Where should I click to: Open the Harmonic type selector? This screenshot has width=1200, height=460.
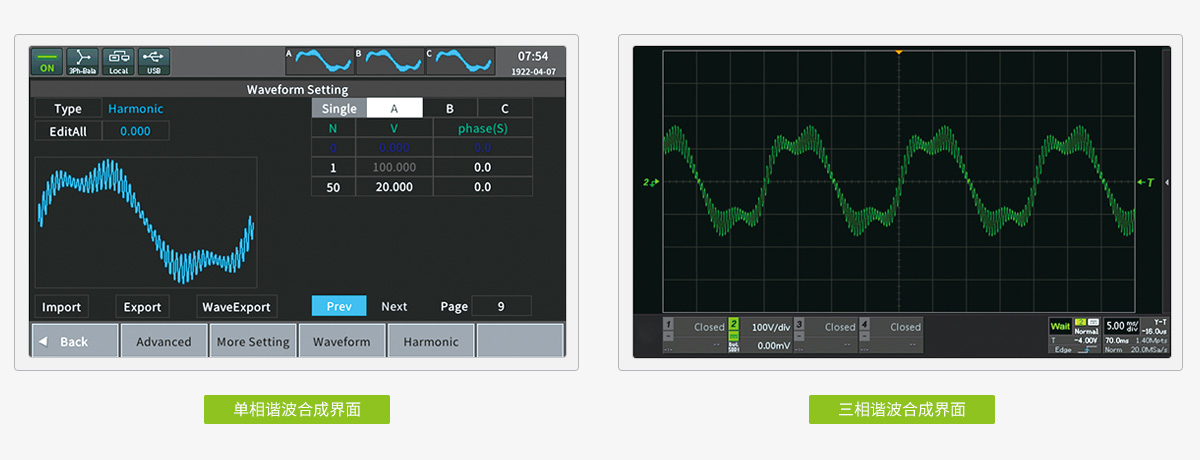(136, 109)
